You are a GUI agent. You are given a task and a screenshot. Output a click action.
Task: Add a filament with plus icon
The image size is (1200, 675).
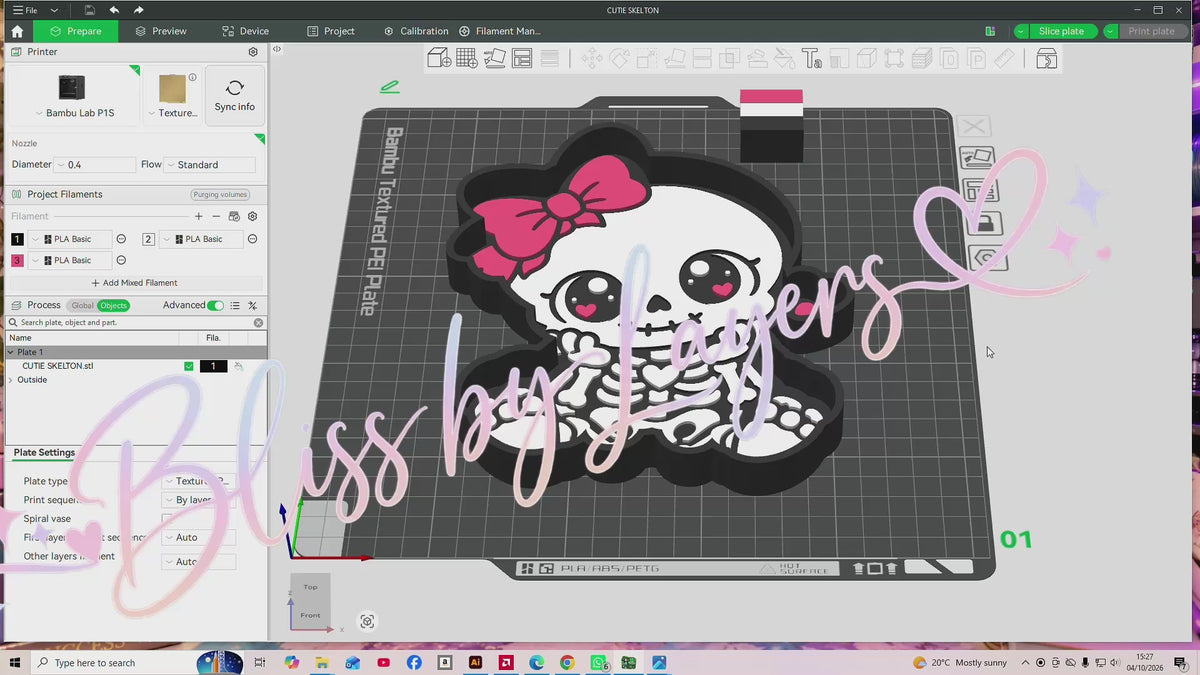[198, 216]
